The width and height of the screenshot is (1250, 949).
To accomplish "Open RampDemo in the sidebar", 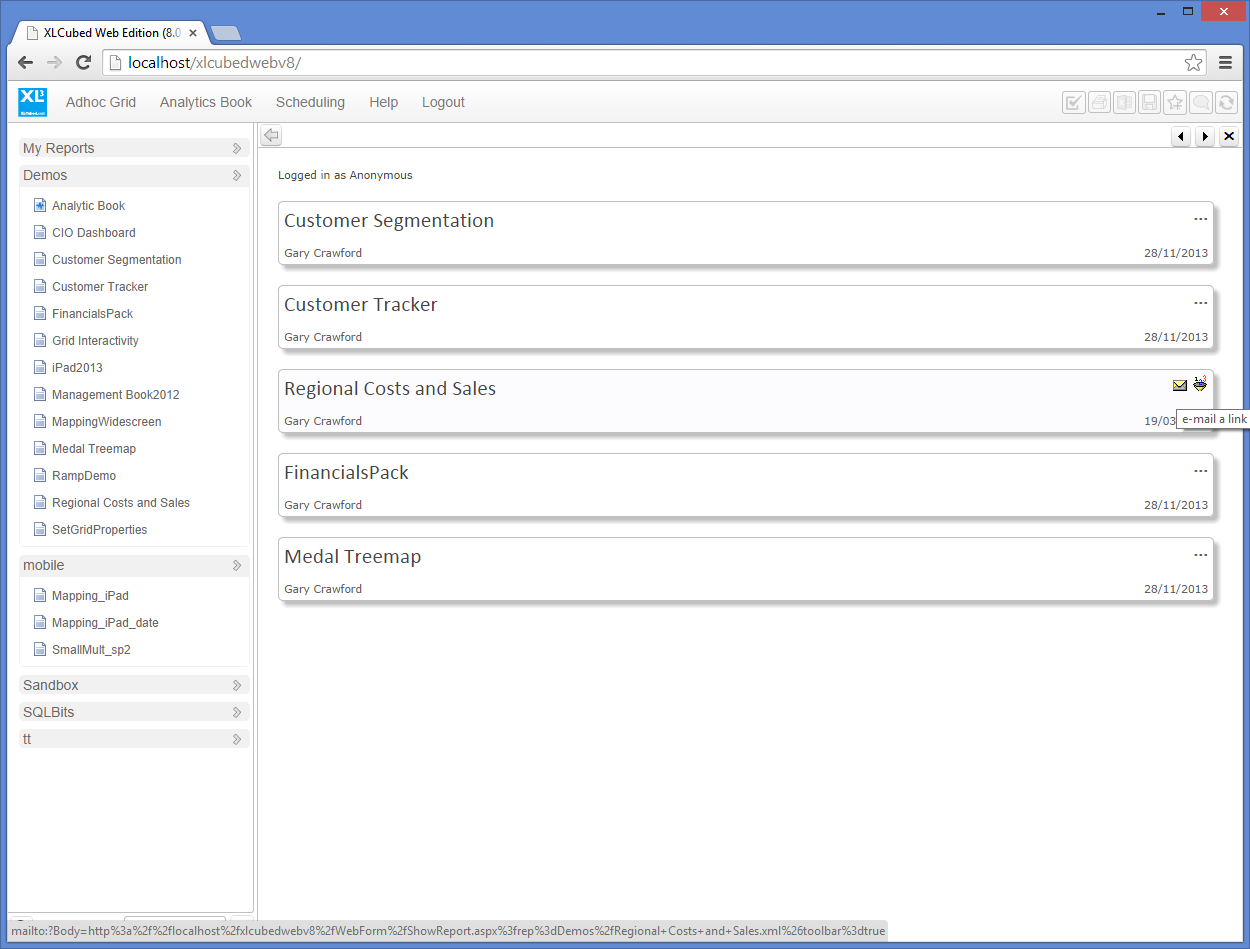I will tap(83, 476).
